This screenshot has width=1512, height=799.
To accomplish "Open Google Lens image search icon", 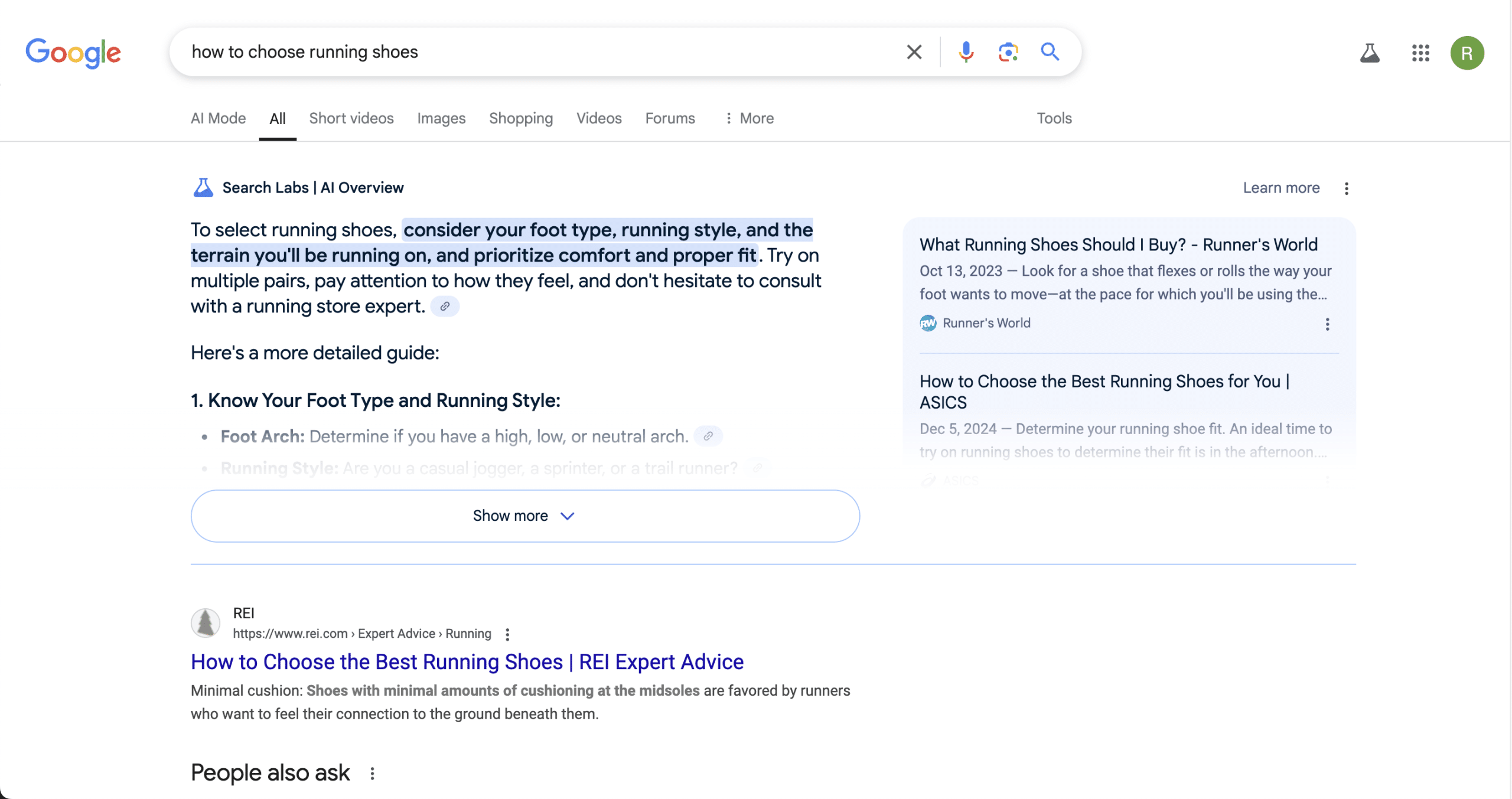I will 1008,52.
